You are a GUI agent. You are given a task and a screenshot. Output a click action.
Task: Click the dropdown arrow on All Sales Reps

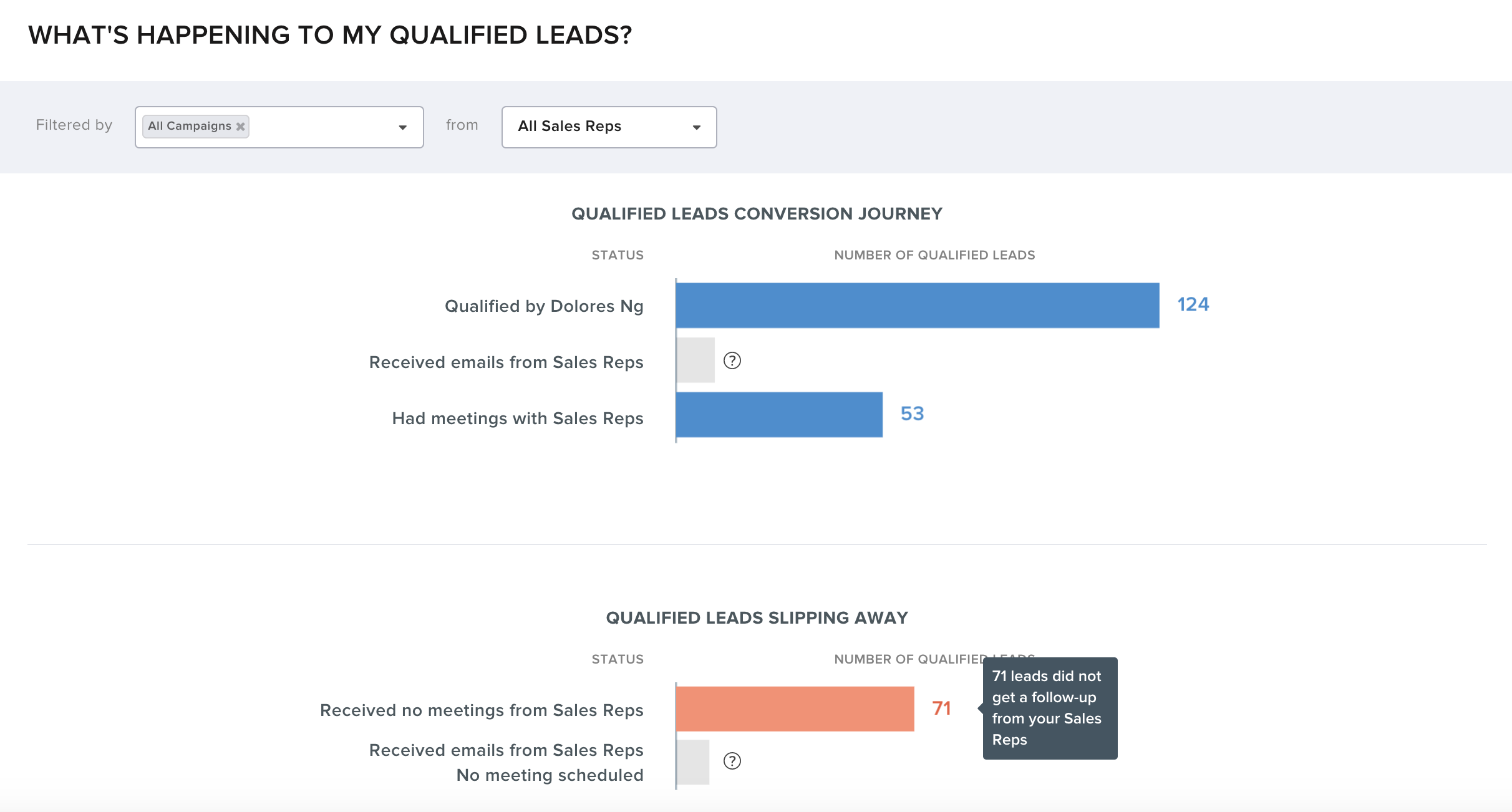point(699,127)
